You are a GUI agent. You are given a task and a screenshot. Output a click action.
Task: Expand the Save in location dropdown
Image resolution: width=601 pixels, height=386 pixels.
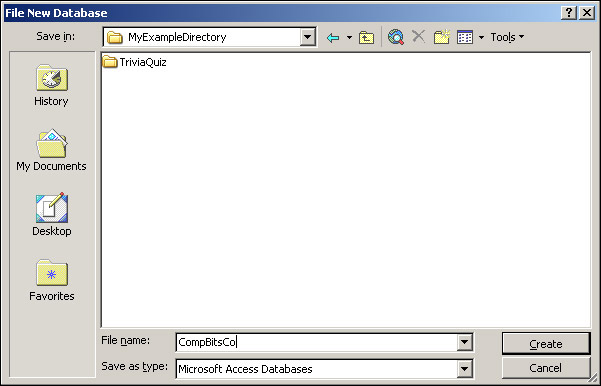click(307, 37)
